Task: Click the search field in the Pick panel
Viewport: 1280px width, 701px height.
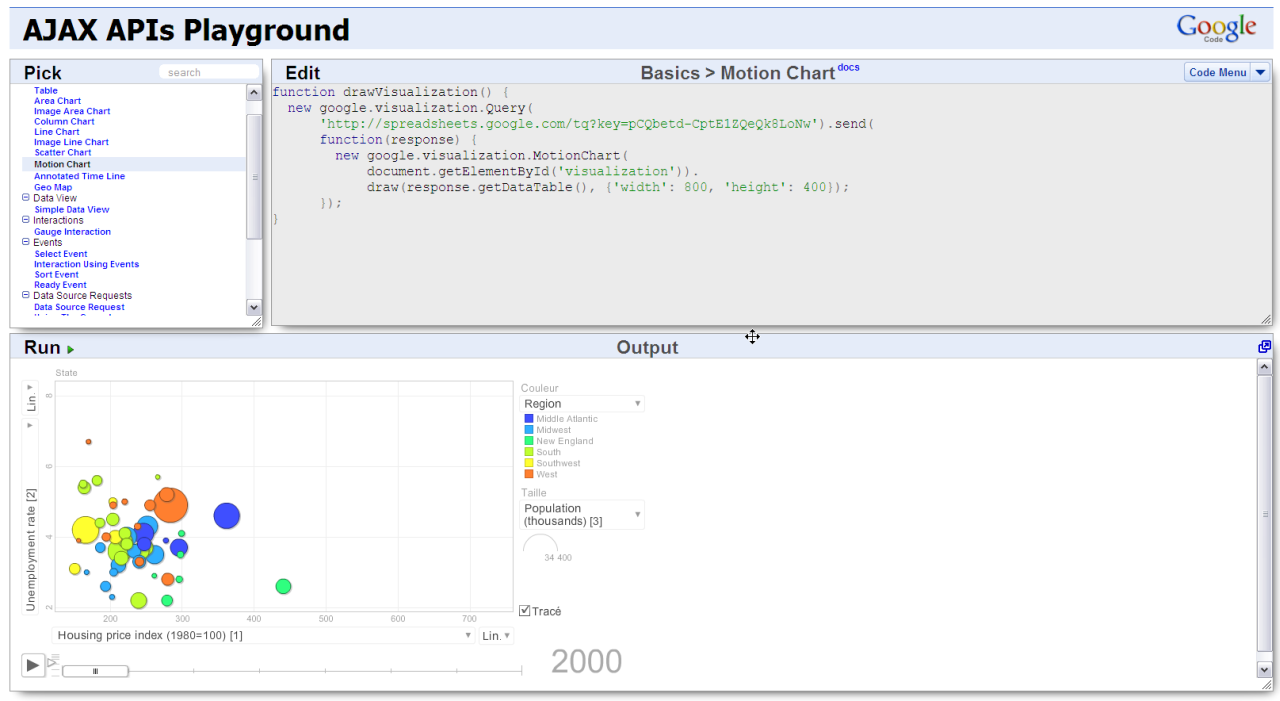Action: coord(209,71)
